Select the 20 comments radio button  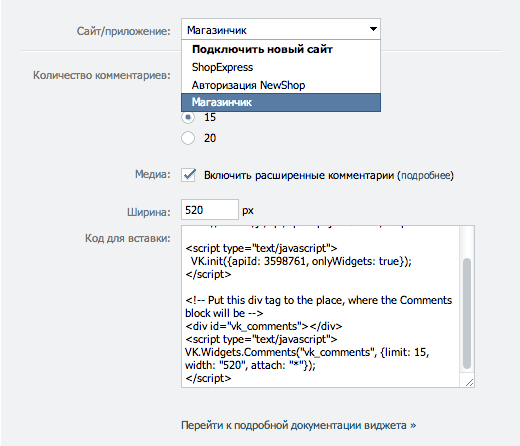click(188, 138)
